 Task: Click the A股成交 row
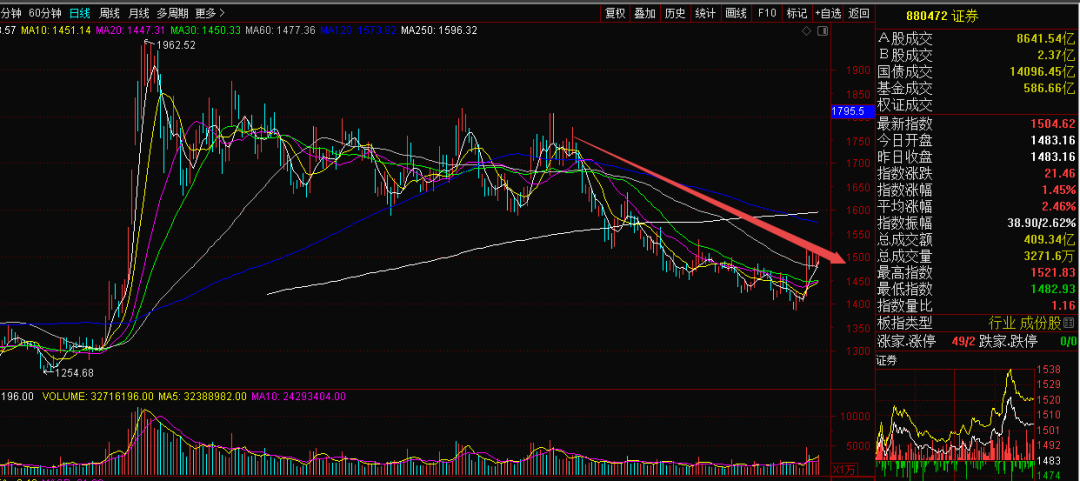click(x=977, y=39)
